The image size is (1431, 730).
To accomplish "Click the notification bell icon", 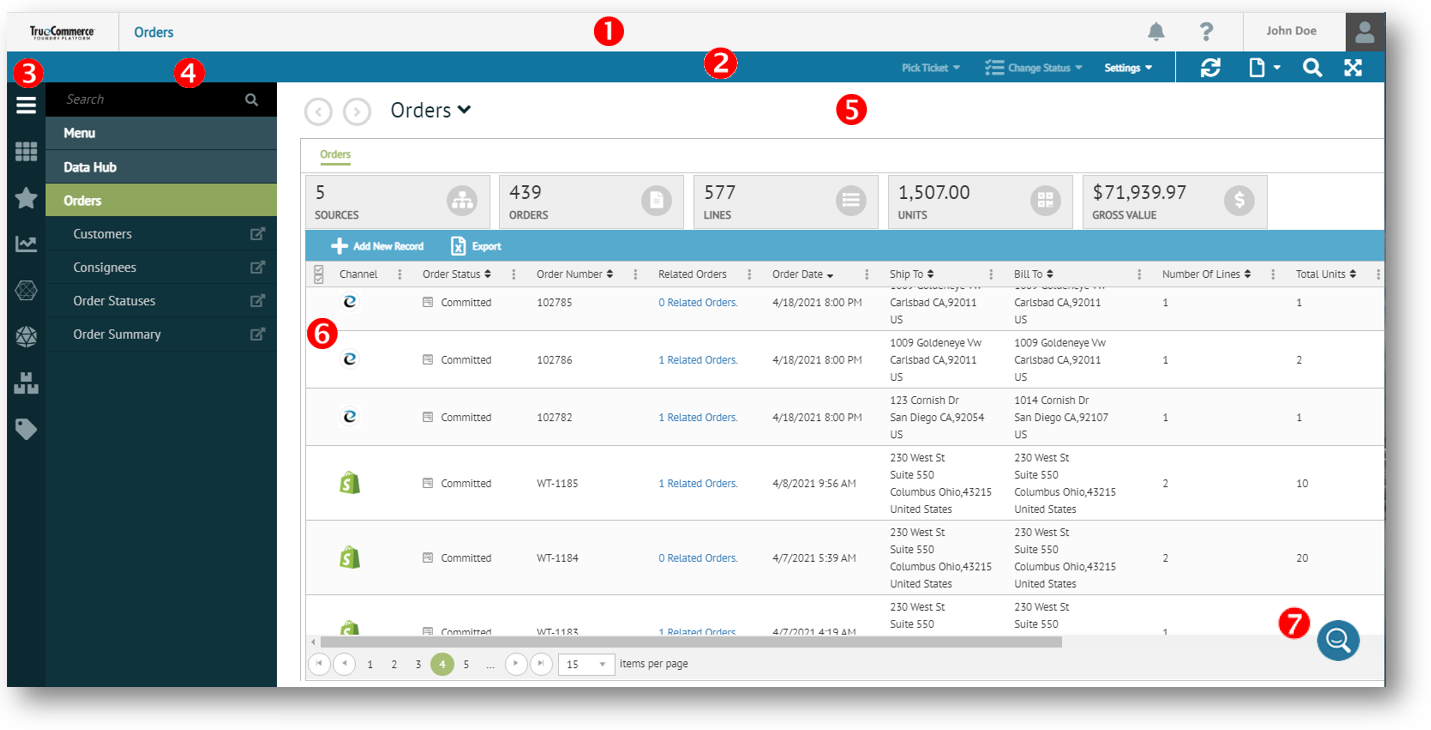I will 1156,32.
